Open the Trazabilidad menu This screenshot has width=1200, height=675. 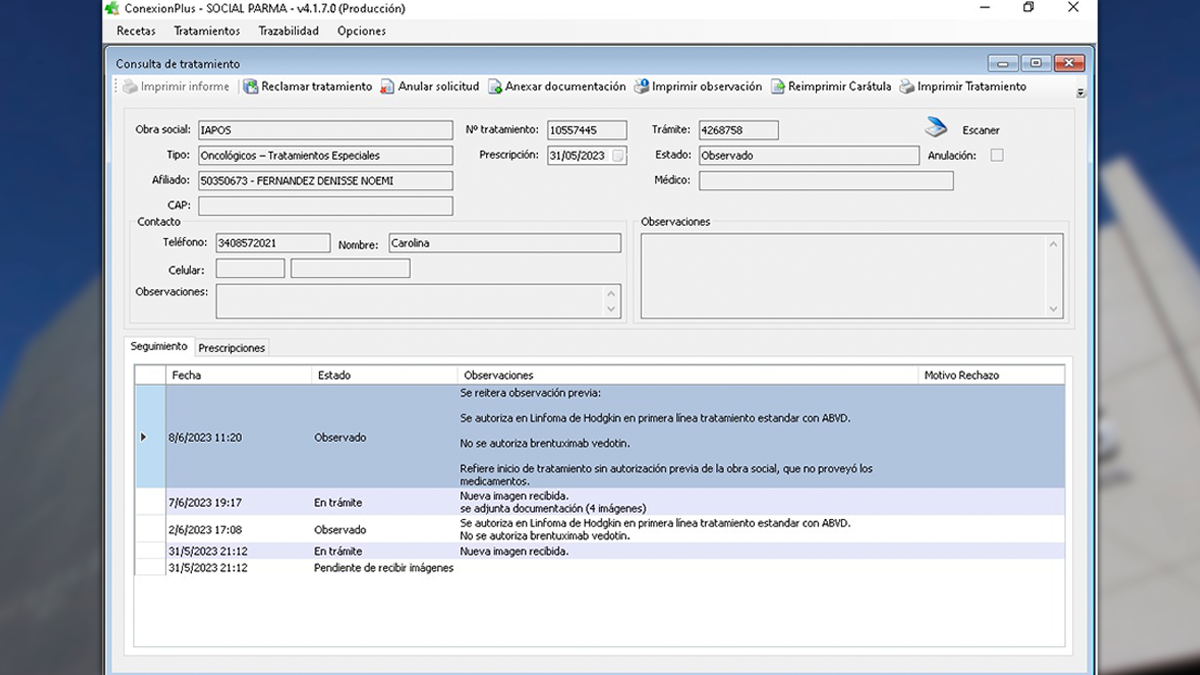[x=288, y=31]
